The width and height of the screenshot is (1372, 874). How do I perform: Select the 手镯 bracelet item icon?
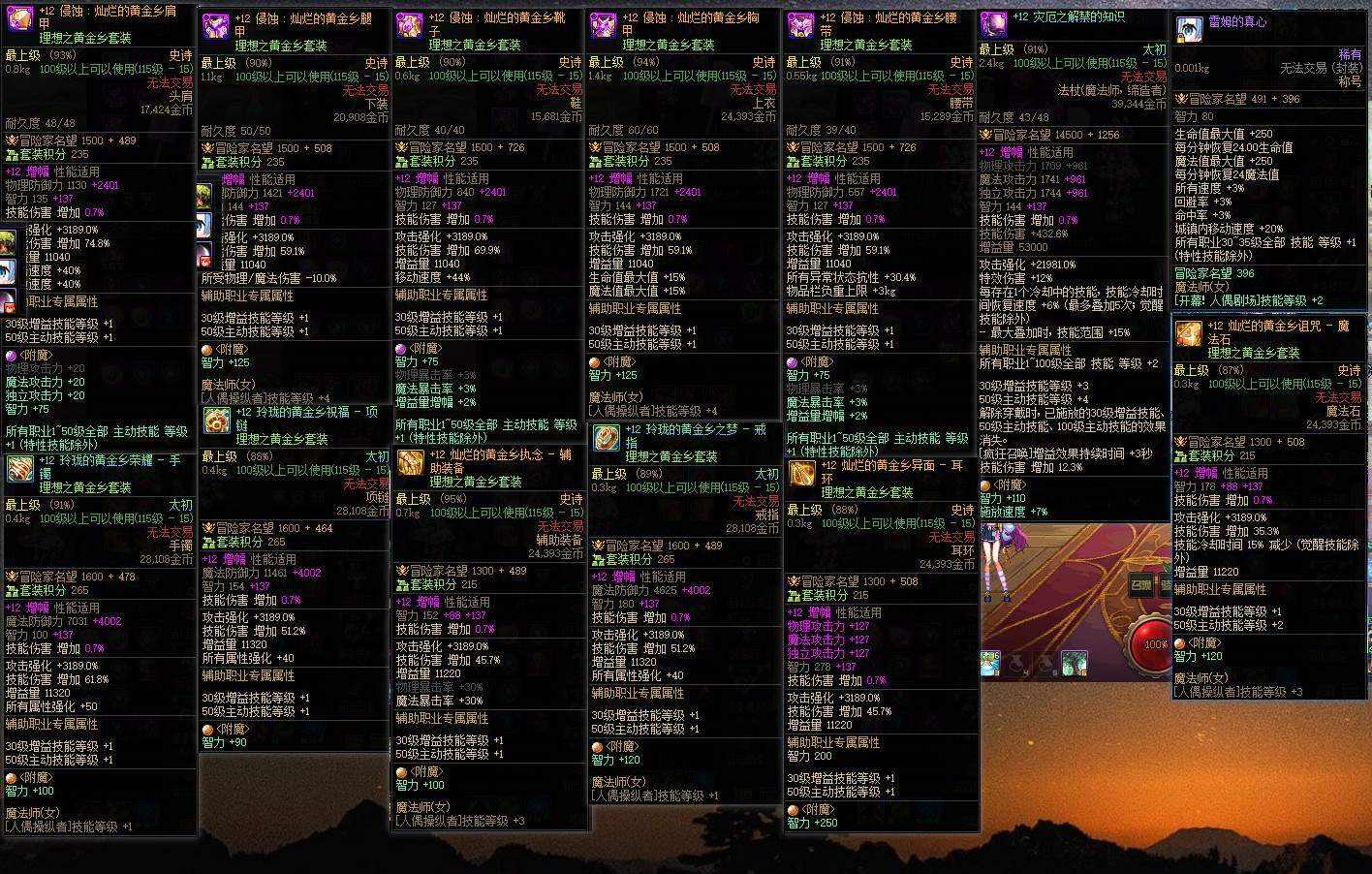tap(20, 469)
